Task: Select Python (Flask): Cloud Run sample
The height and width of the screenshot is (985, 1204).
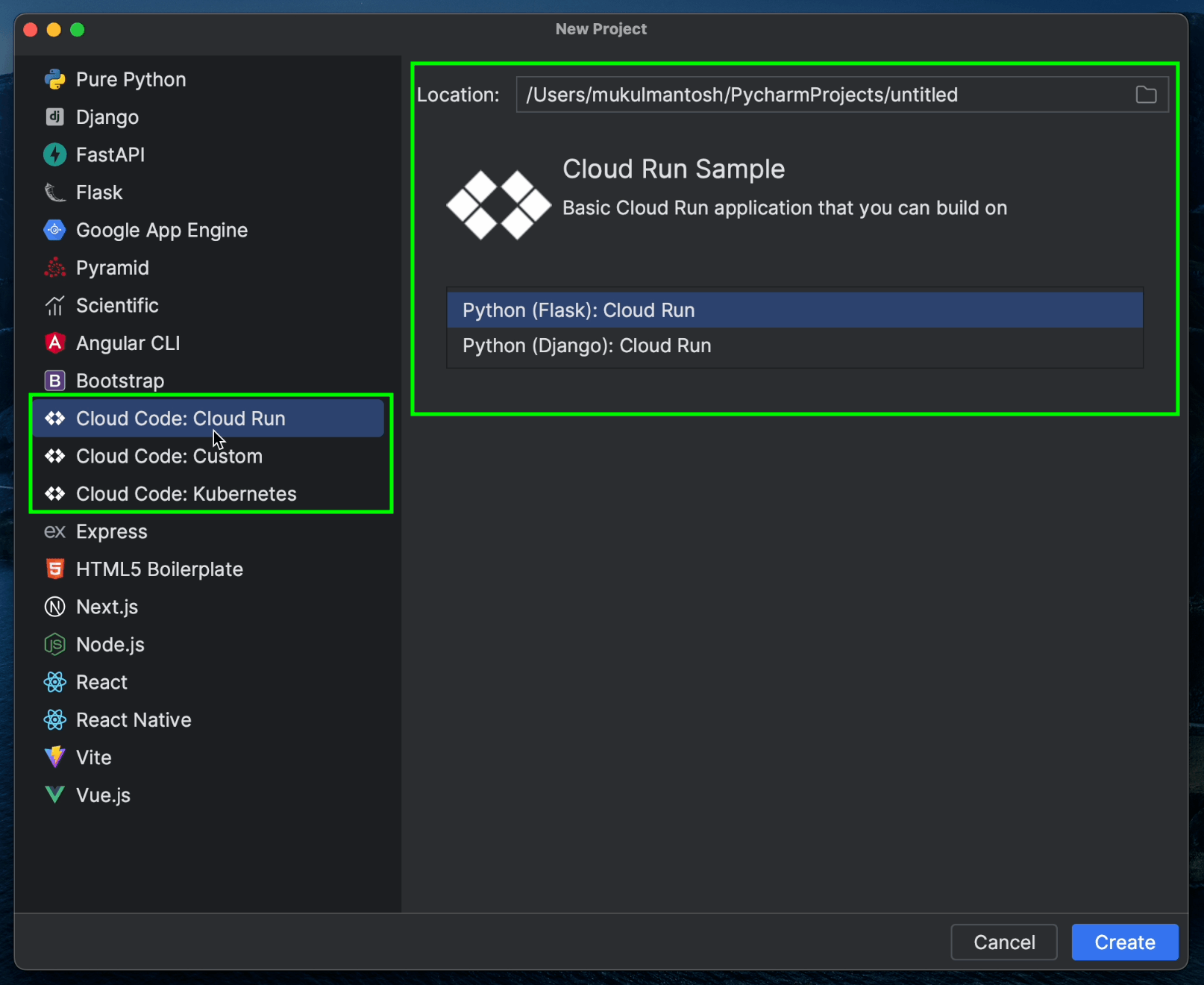Action: coord(578,310)
